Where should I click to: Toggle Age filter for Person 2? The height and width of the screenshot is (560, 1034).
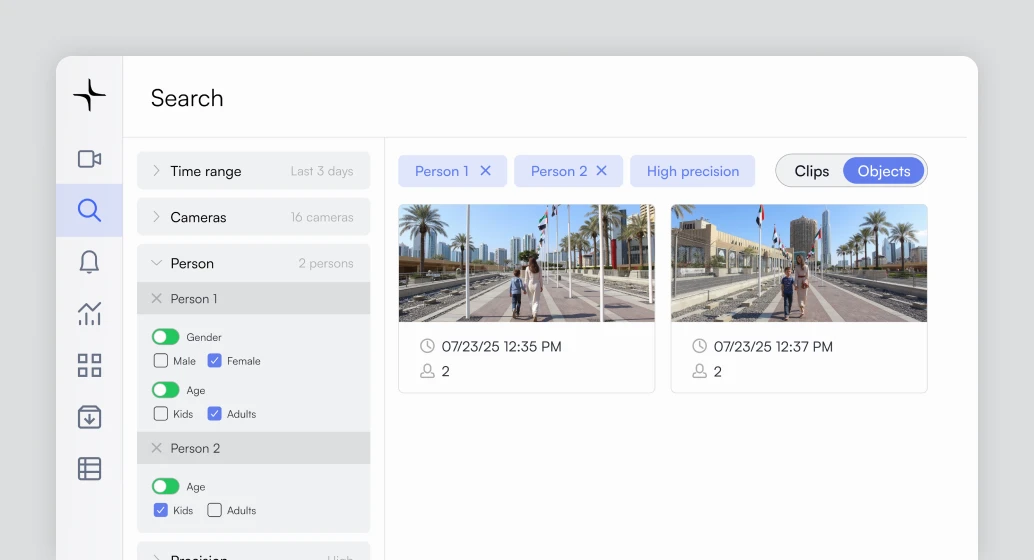[166, 486]
